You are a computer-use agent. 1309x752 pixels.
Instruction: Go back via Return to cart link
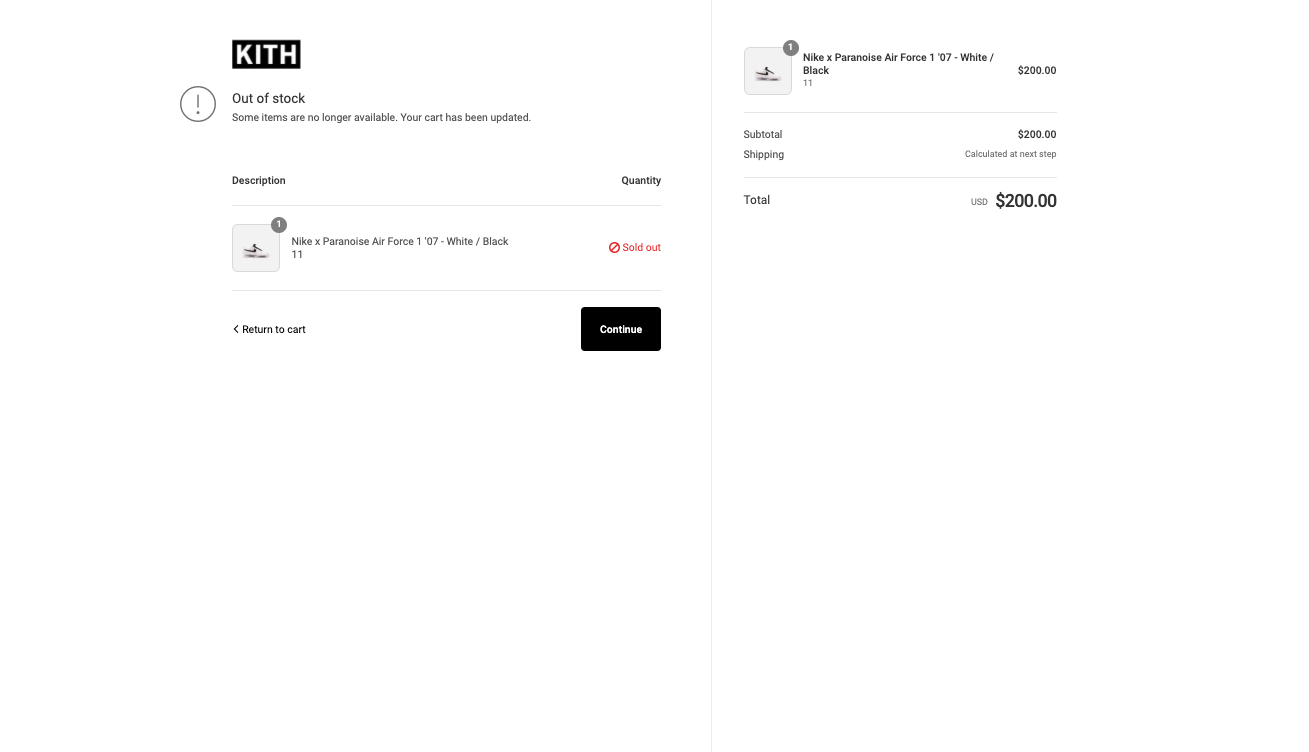tap(269, 329)
